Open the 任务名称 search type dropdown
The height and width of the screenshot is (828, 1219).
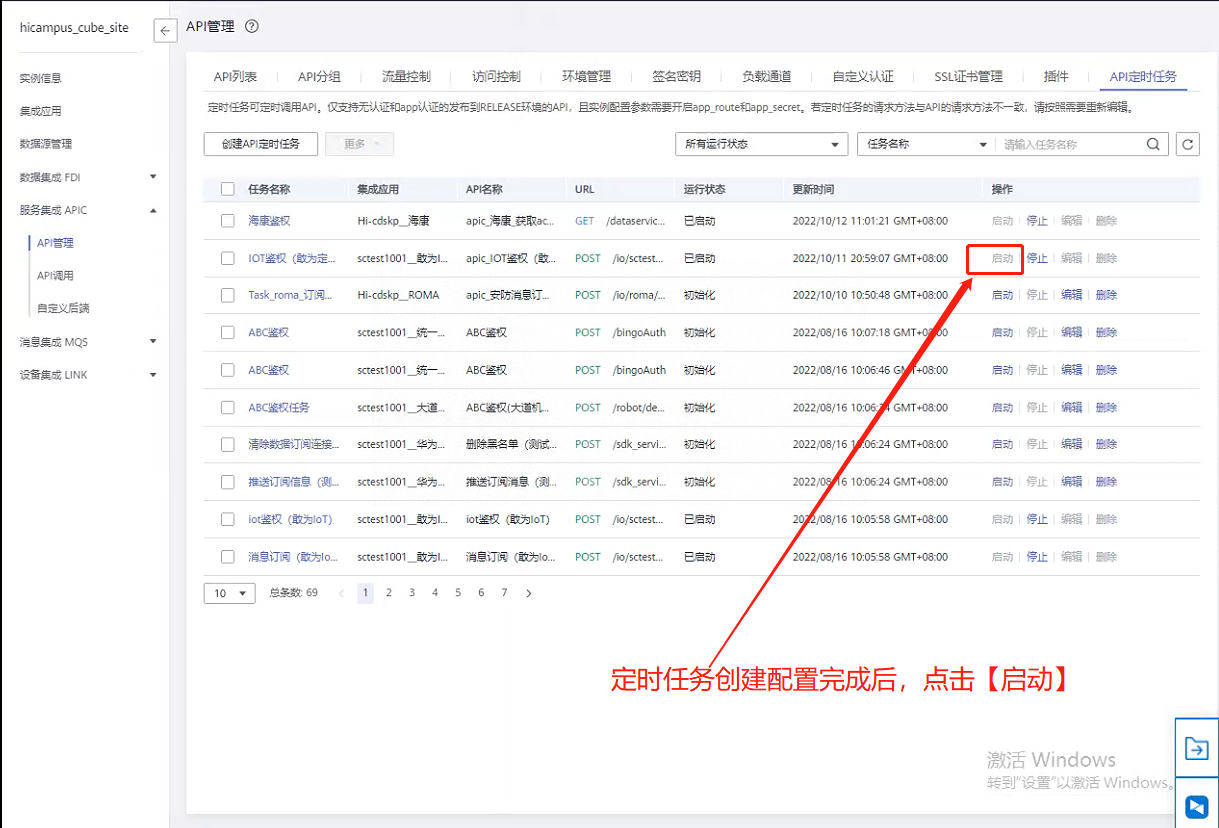point(926,144)
